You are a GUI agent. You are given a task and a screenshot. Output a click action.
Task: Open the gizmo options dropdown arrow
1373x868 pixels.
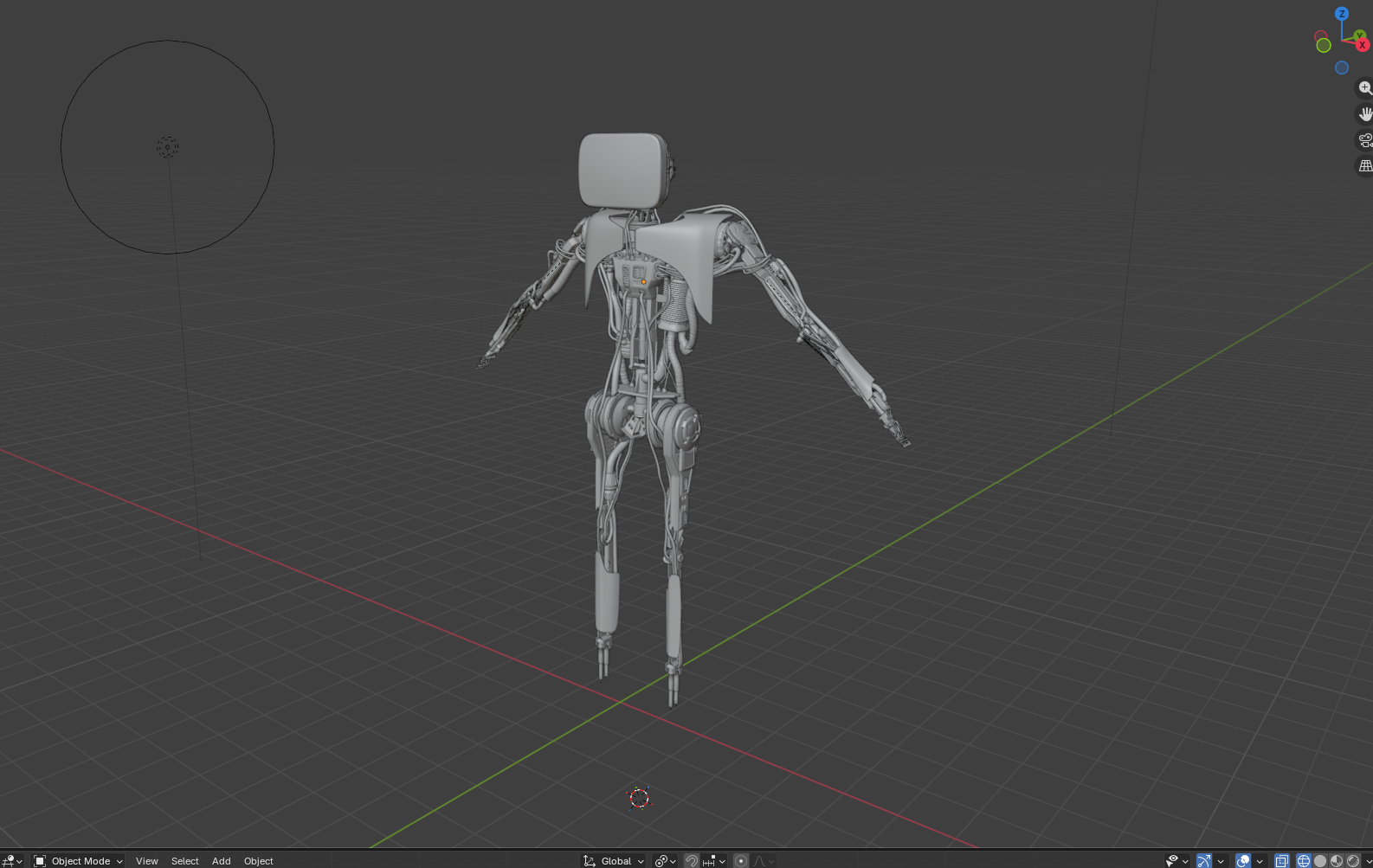point(1221,861)
